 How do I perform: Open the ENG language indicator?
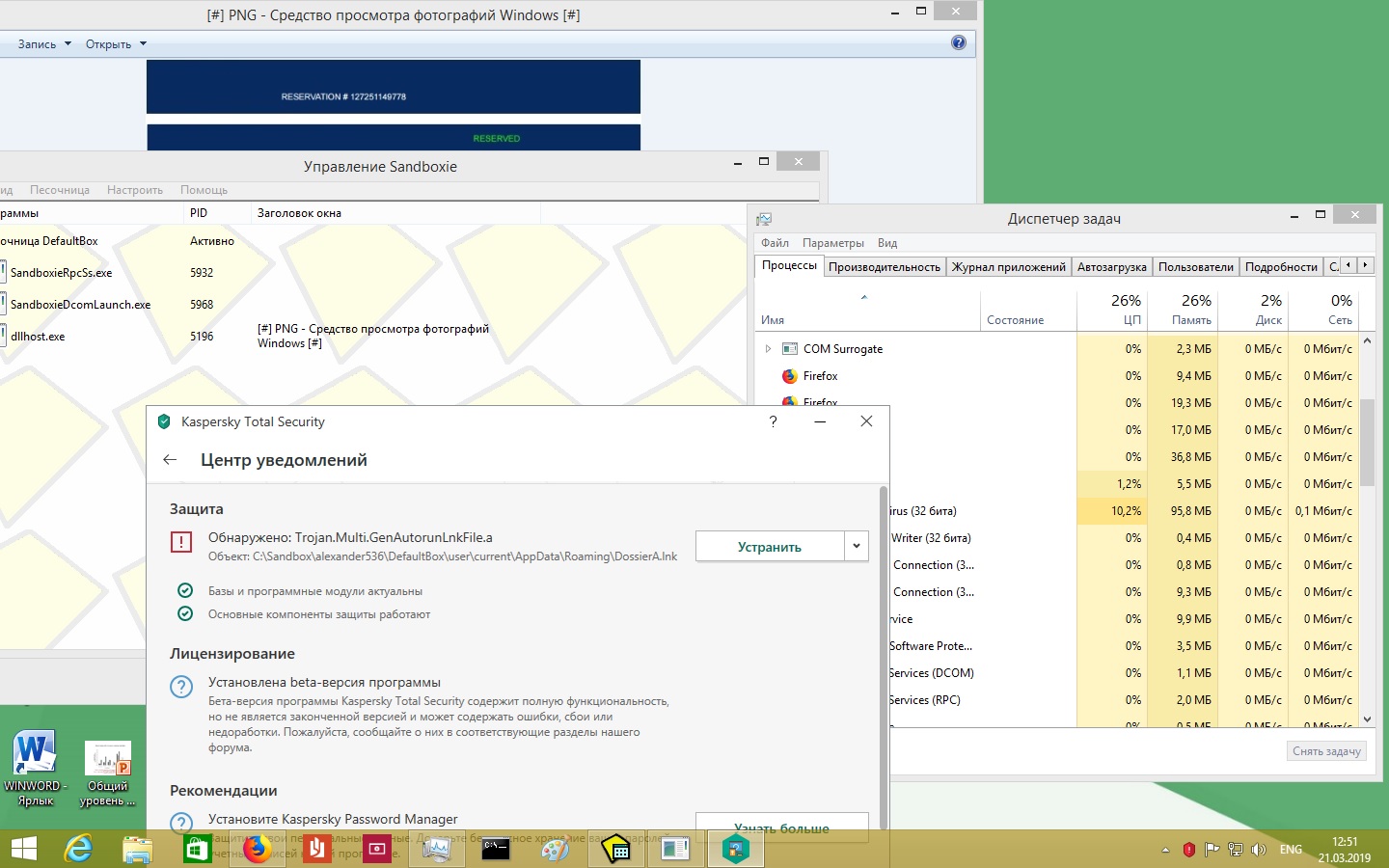(1291, 850)
